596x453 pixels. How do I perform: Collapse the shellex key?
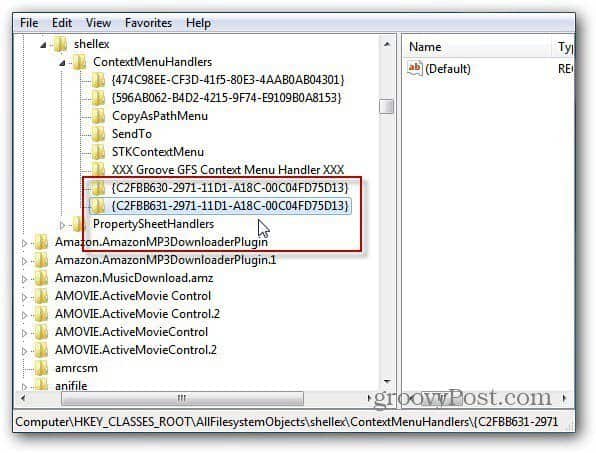pyautogui.click(x=43, y=45)
